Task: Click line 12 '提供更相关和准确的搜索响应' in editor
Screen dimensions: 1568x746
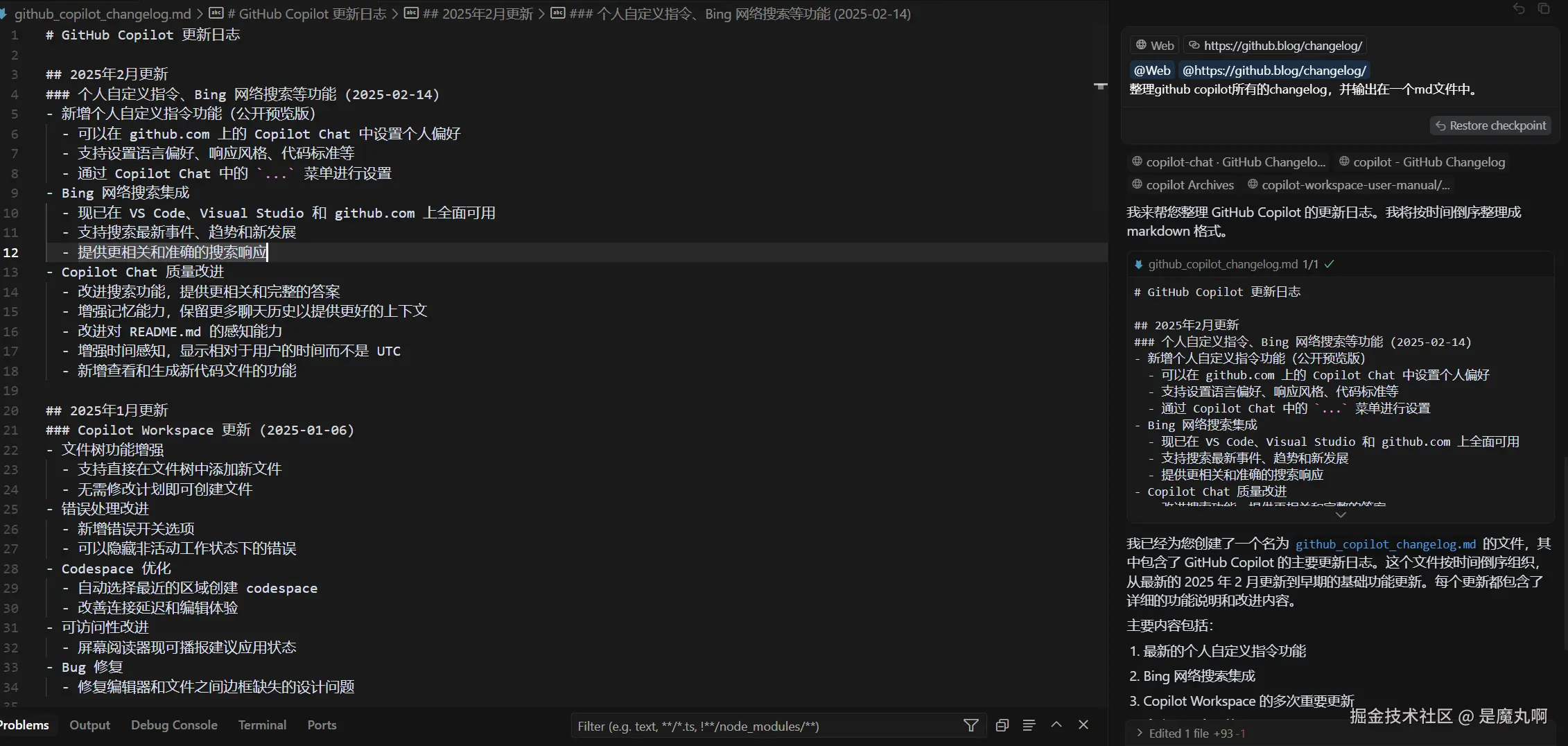Action: coord(172,252)
